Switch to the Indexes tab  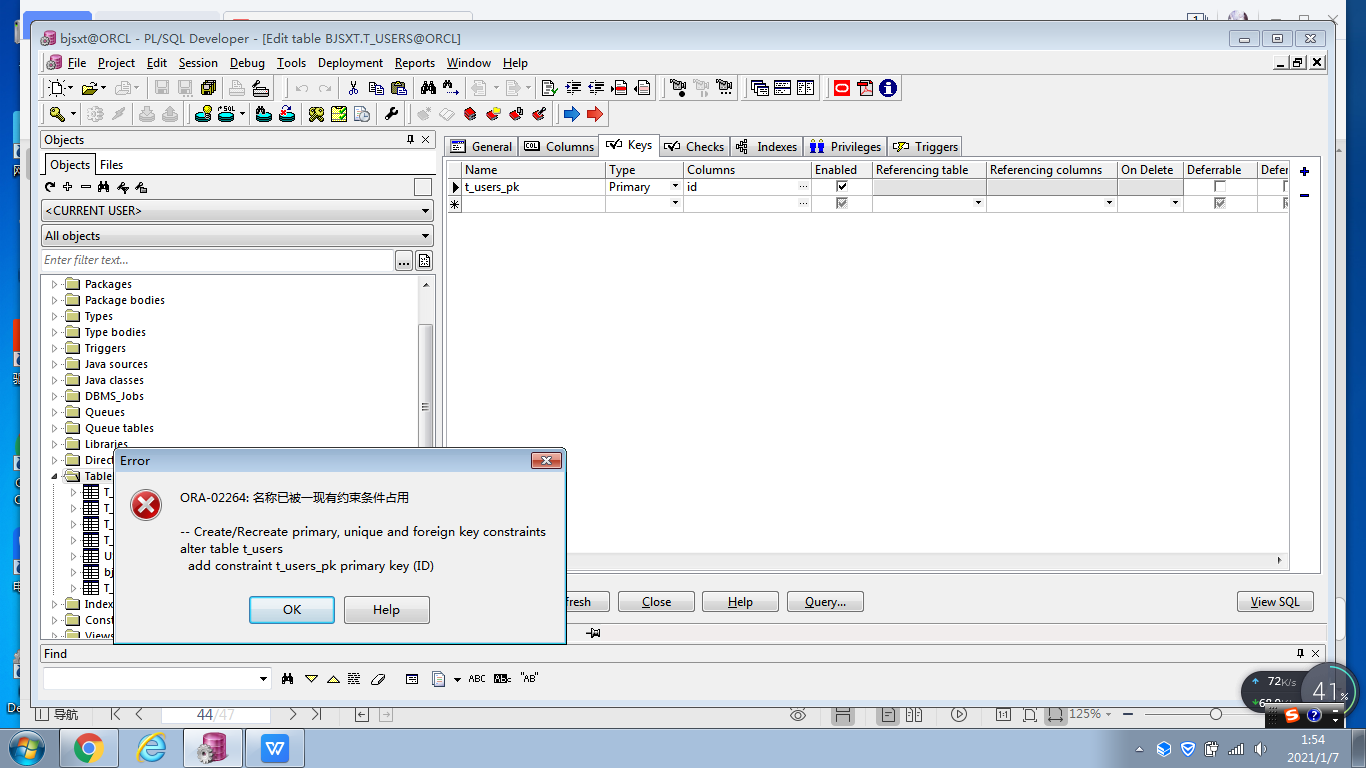pyautogui.click(x=766, y=146)
